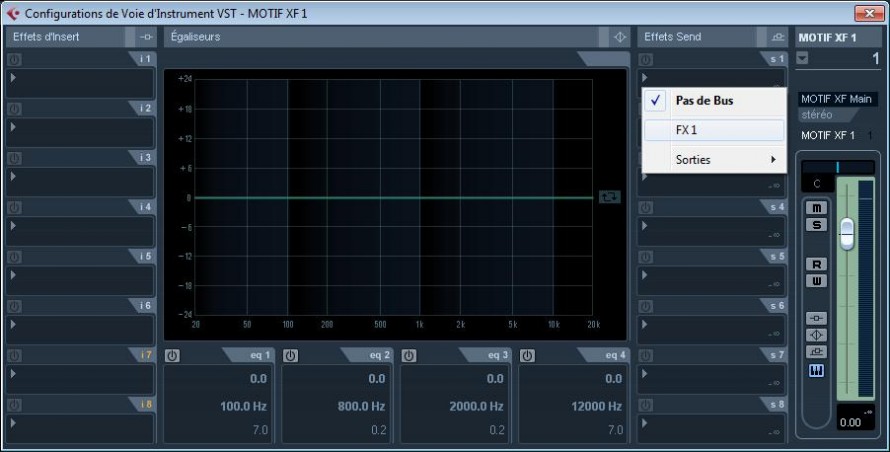Click the EQ reset icon beside the graph
890x452 pixels.
click(609, 197)
